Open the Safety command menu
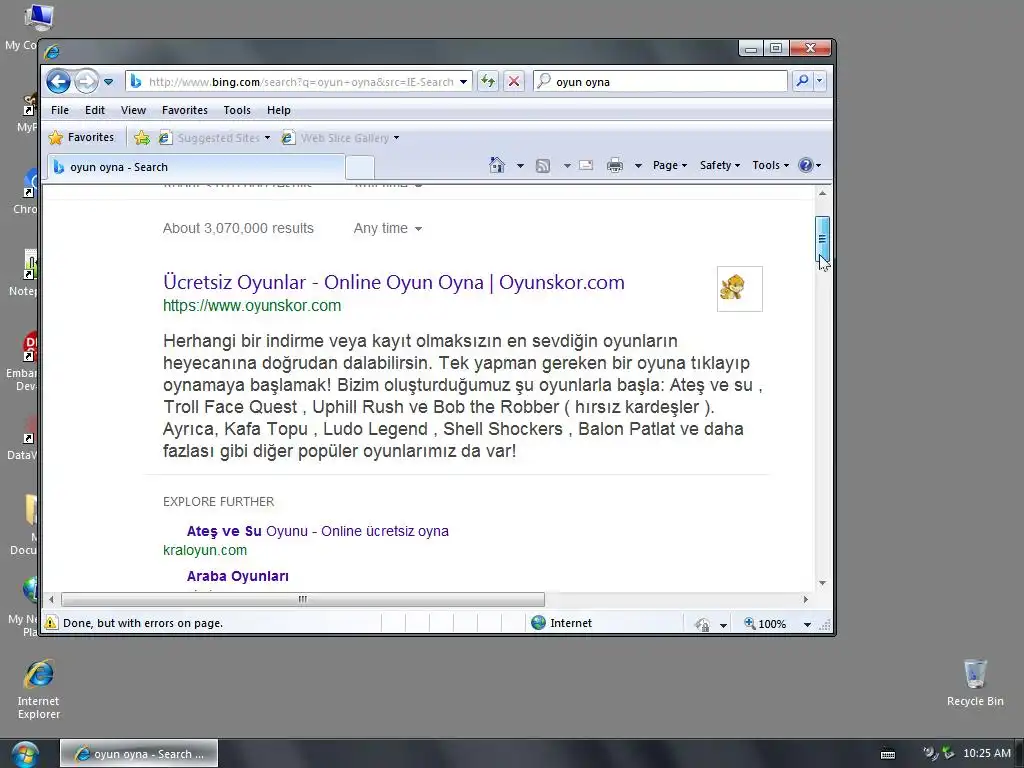This screenshot has width=1024, height=768. coord(720,165)
